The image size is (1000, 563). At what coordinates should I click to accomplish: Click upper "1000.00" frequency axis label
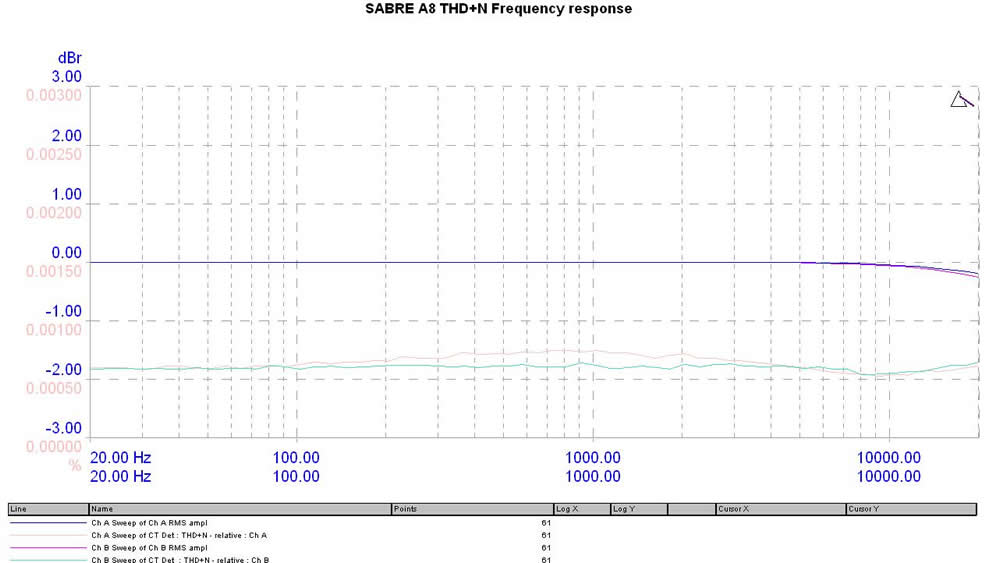592,458
